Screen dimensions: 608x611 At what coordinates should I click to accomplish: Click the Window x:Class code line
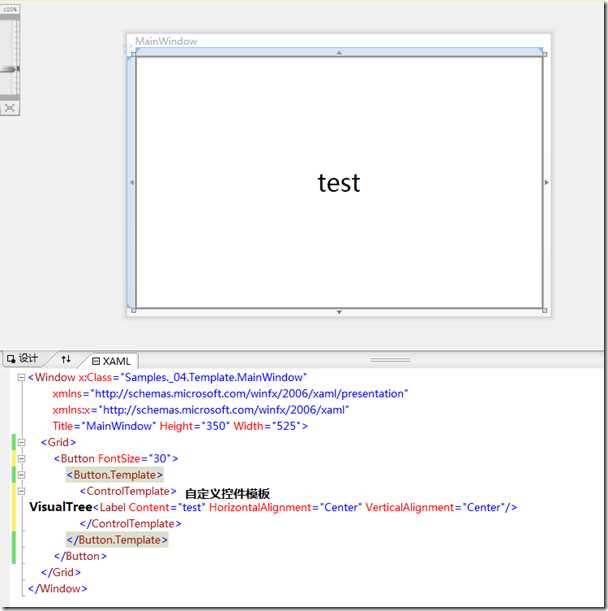pyautogui.click(x=167, y=377)
